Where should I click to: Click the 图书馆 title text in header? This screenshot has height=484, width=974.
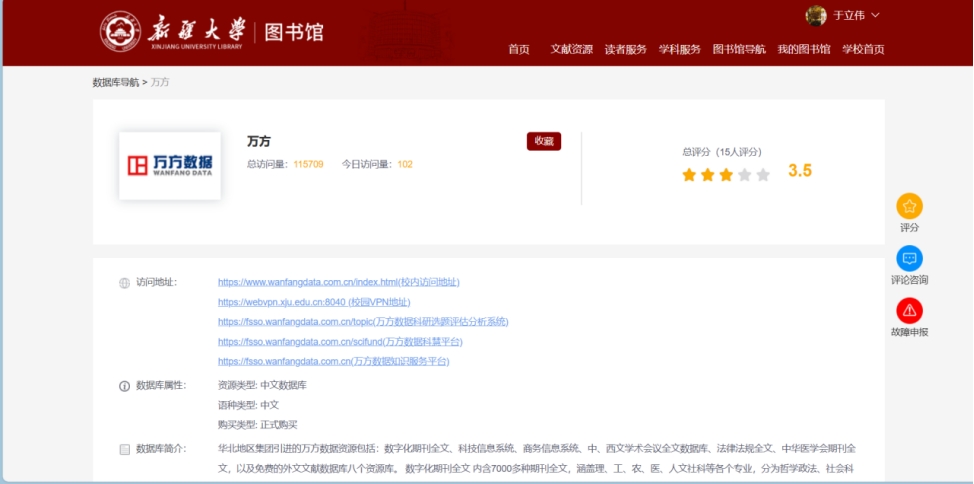click(294, 32)
